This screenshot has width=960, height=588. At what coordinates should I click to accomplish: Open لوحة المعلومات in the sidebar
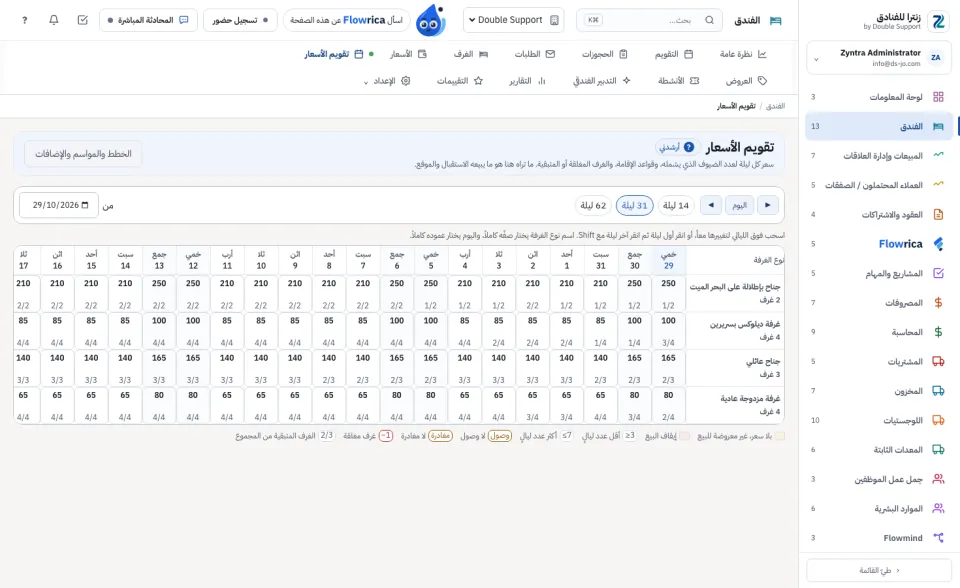pyautogui.click(x=879, y=97)
